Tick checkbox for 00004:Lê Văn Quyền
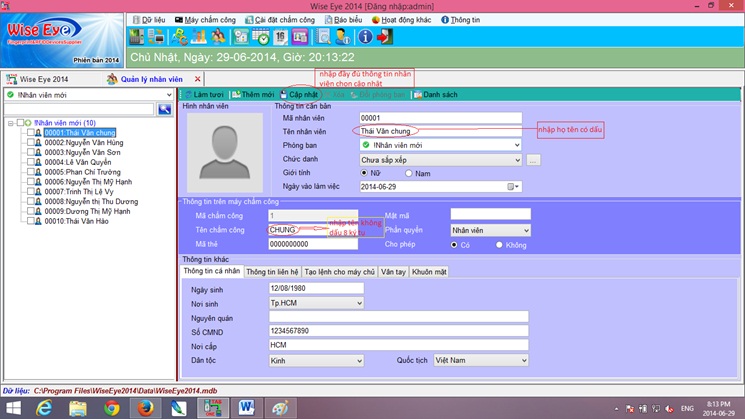 click(x=30, y=162)
